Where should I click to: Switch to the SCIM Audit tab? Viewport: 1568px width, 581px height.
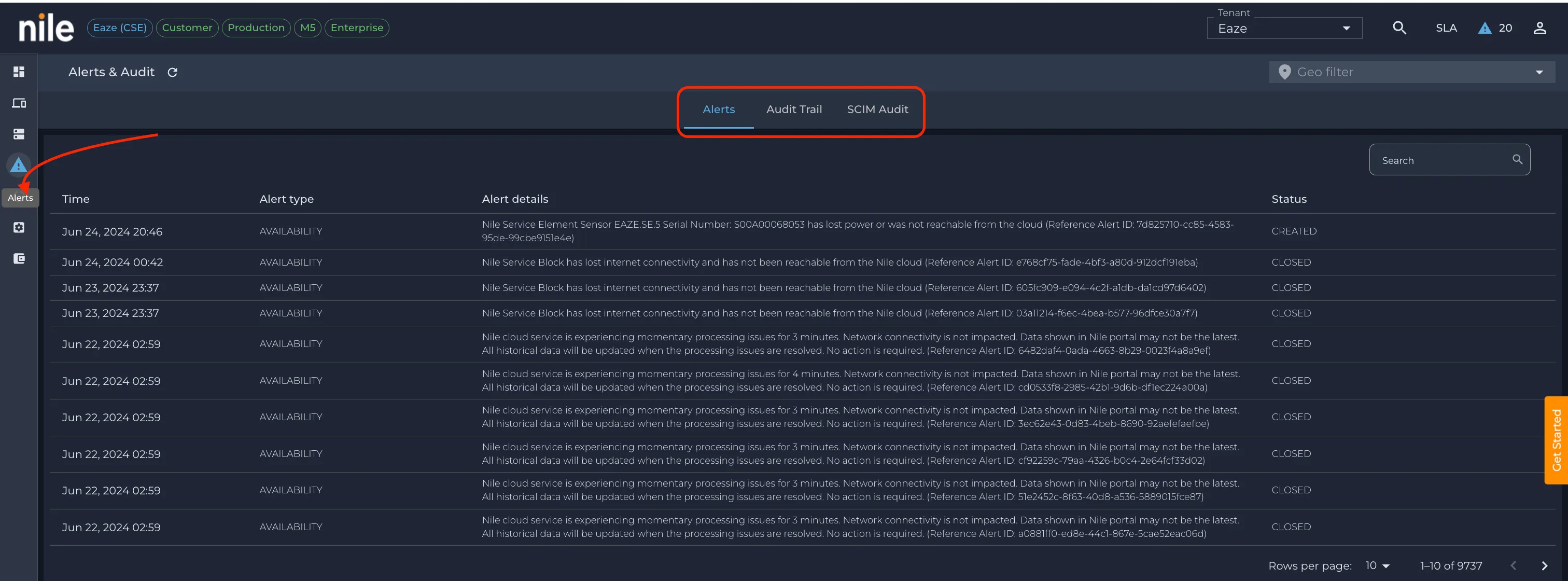pyautogui.click(x=877, y=109)
